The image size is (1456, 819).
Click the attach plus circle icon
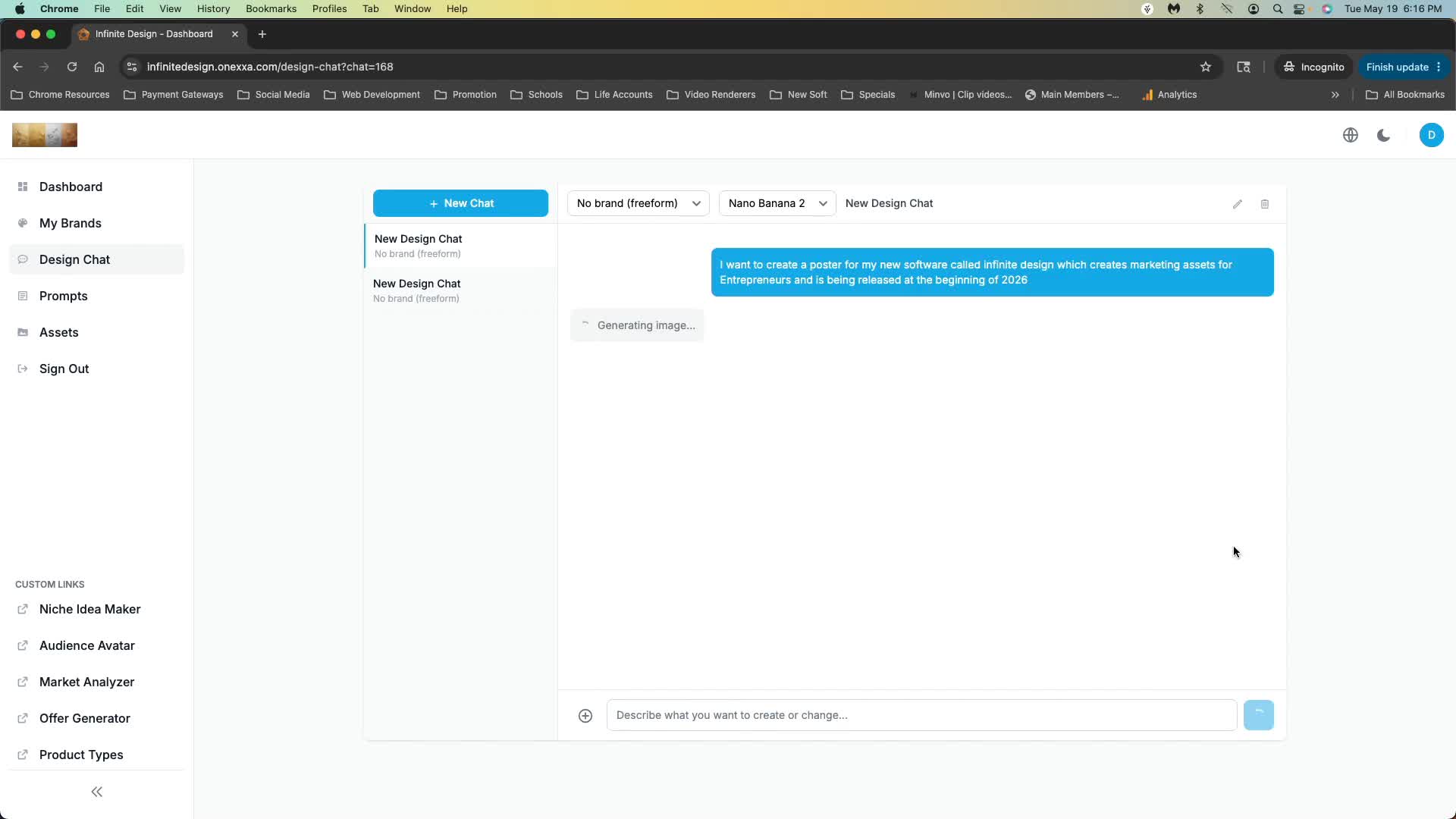coord(585,716)
